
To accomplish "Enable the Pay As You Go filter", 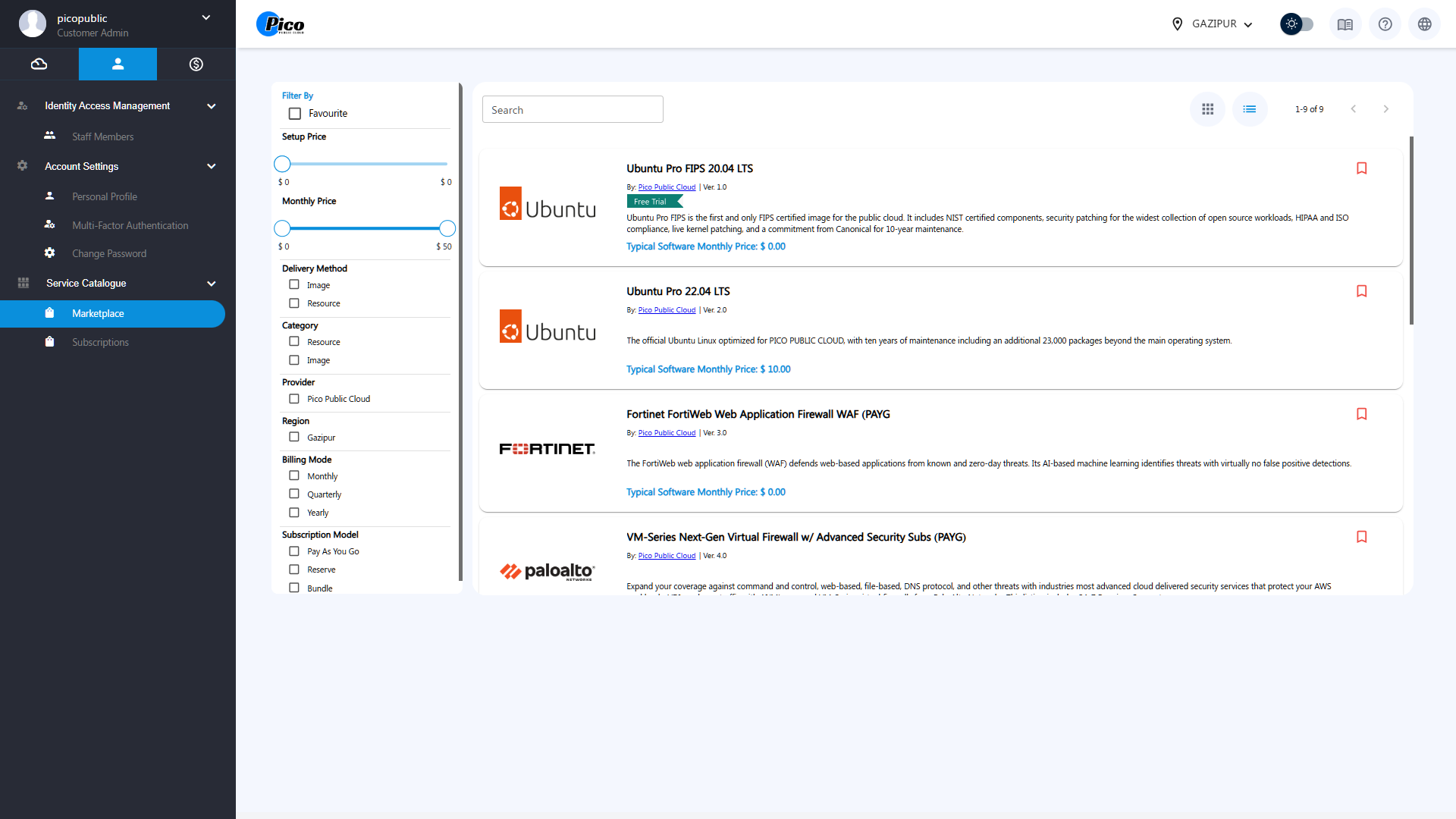I will click(x=294, y=551).
